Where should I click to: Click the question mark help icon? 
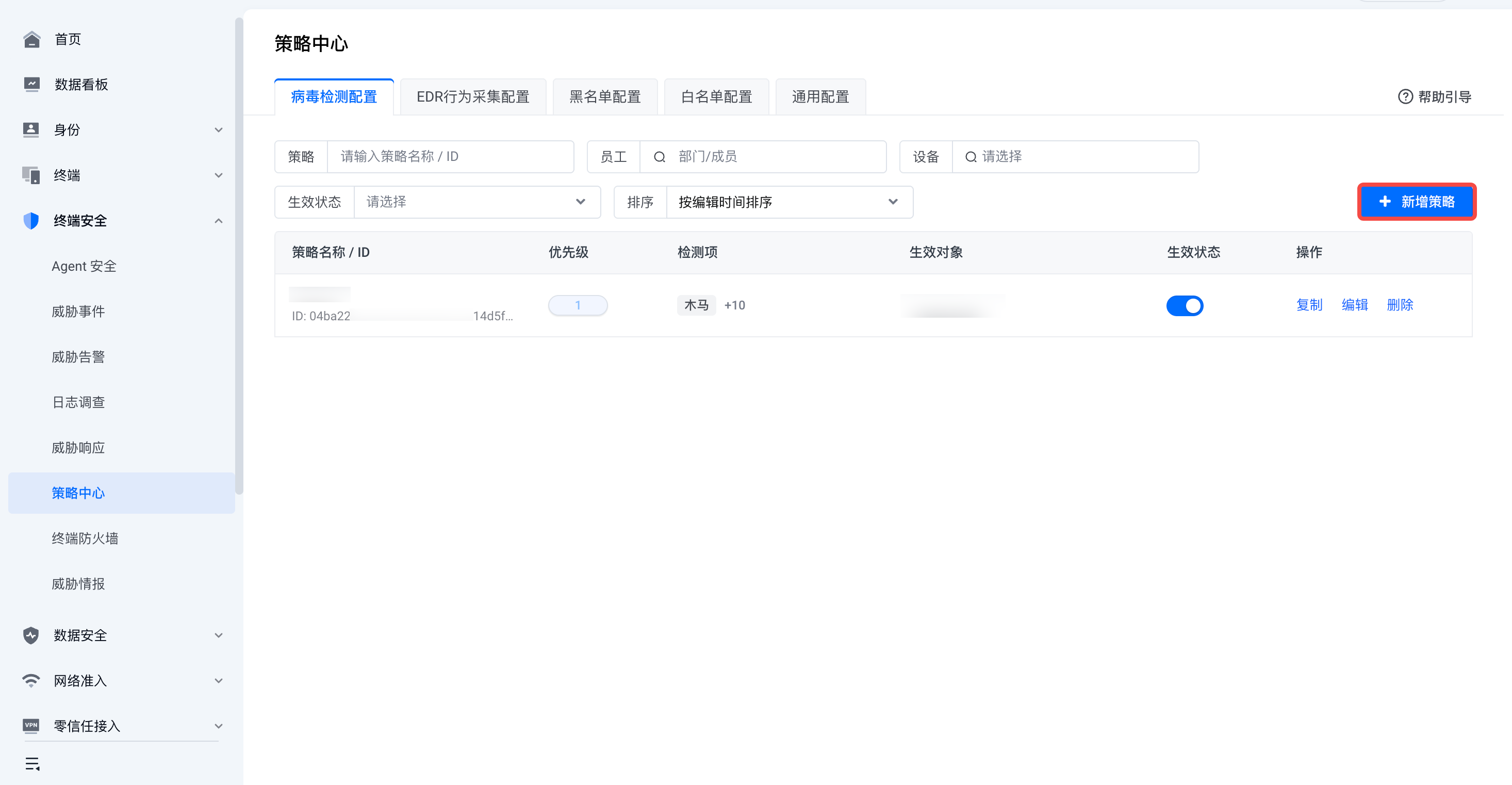[x=1405, y=97]
